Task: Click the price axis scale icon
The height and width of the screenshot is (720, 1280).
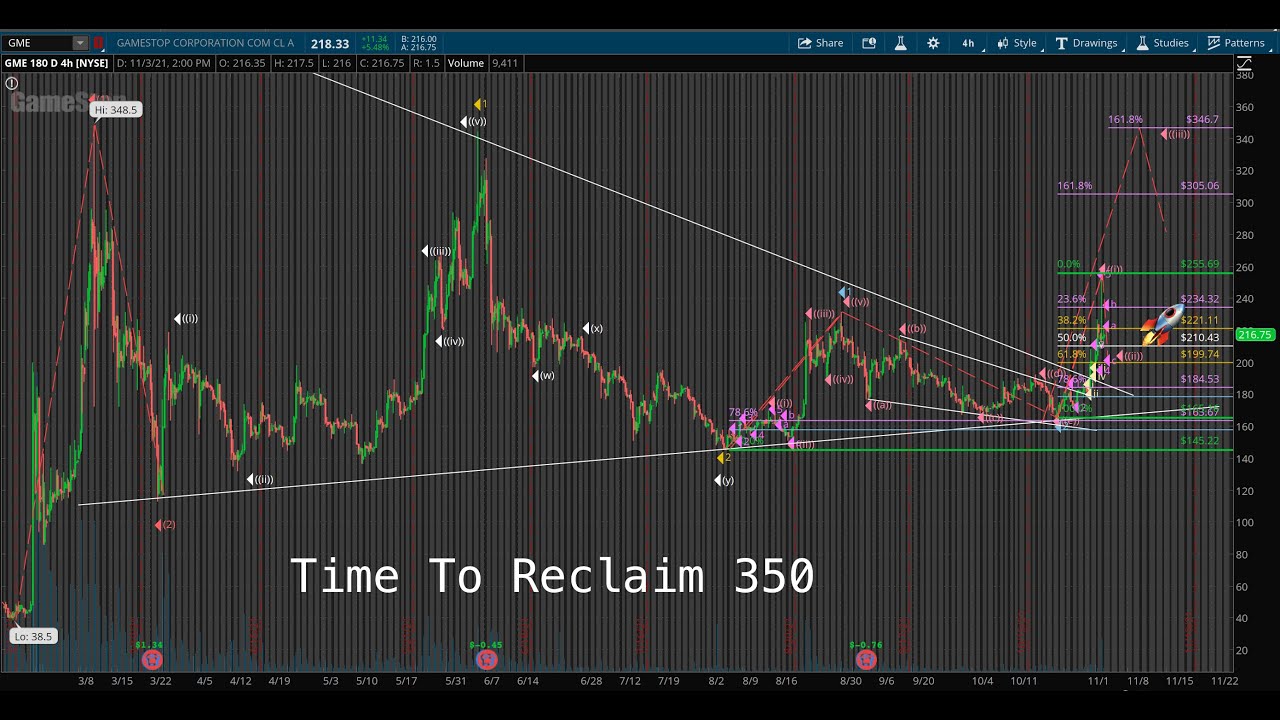Action: pyautogui.click(x=1244, y=62)
